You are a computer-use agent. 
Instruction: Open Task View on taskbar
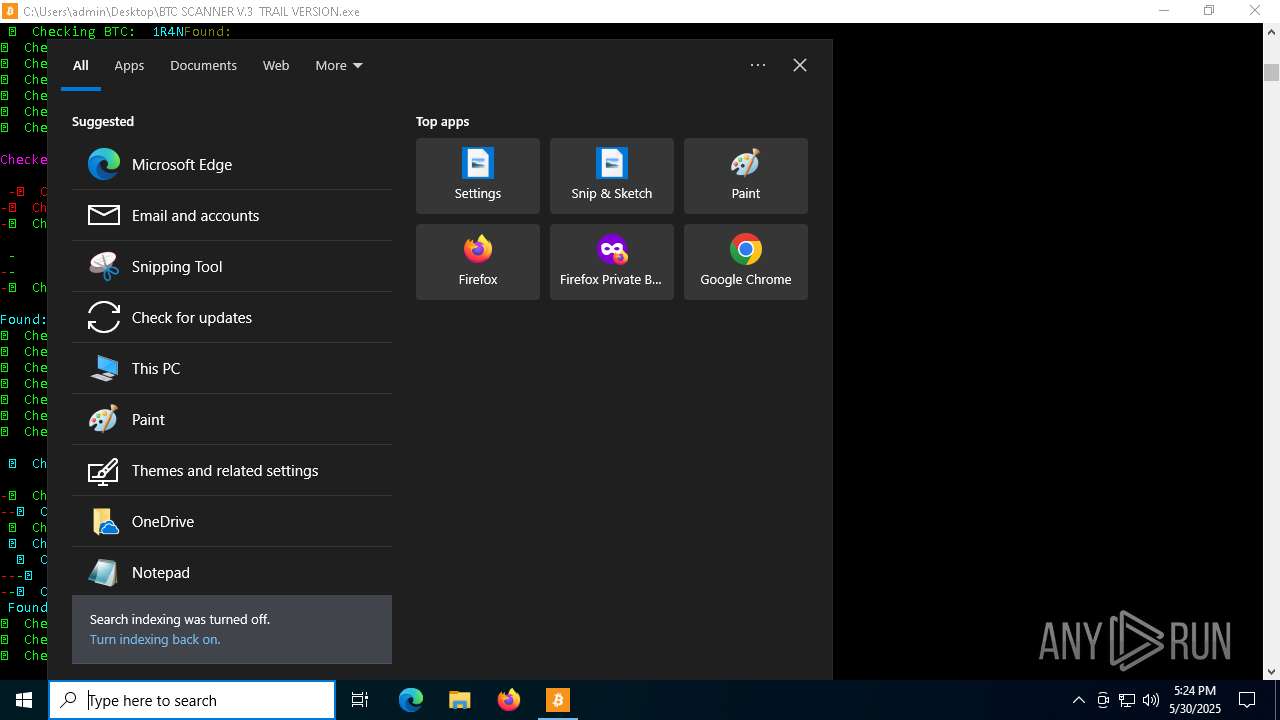pos(360,700)
